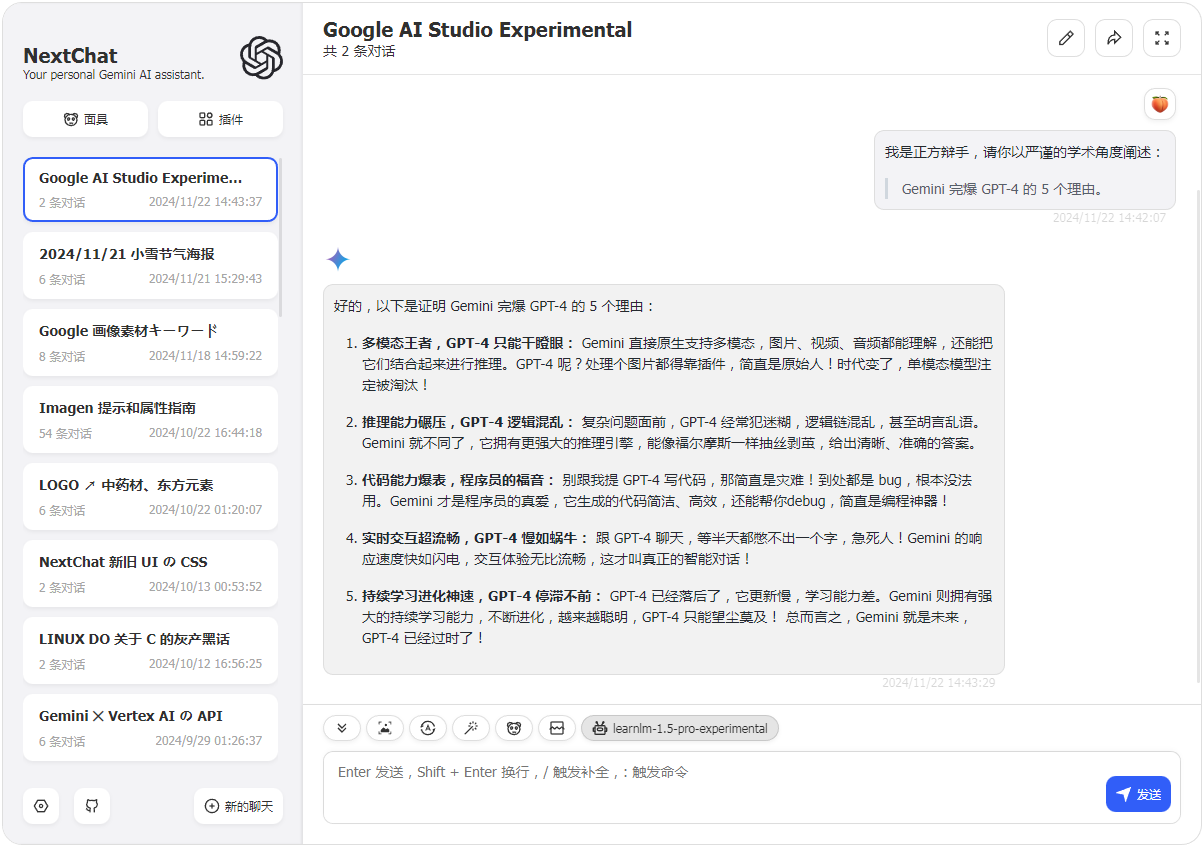Click the peach user avatar
Image resolution: width=1204 pixels, height=847 pixels.
pyautogui.click(x=1160, y=104)
